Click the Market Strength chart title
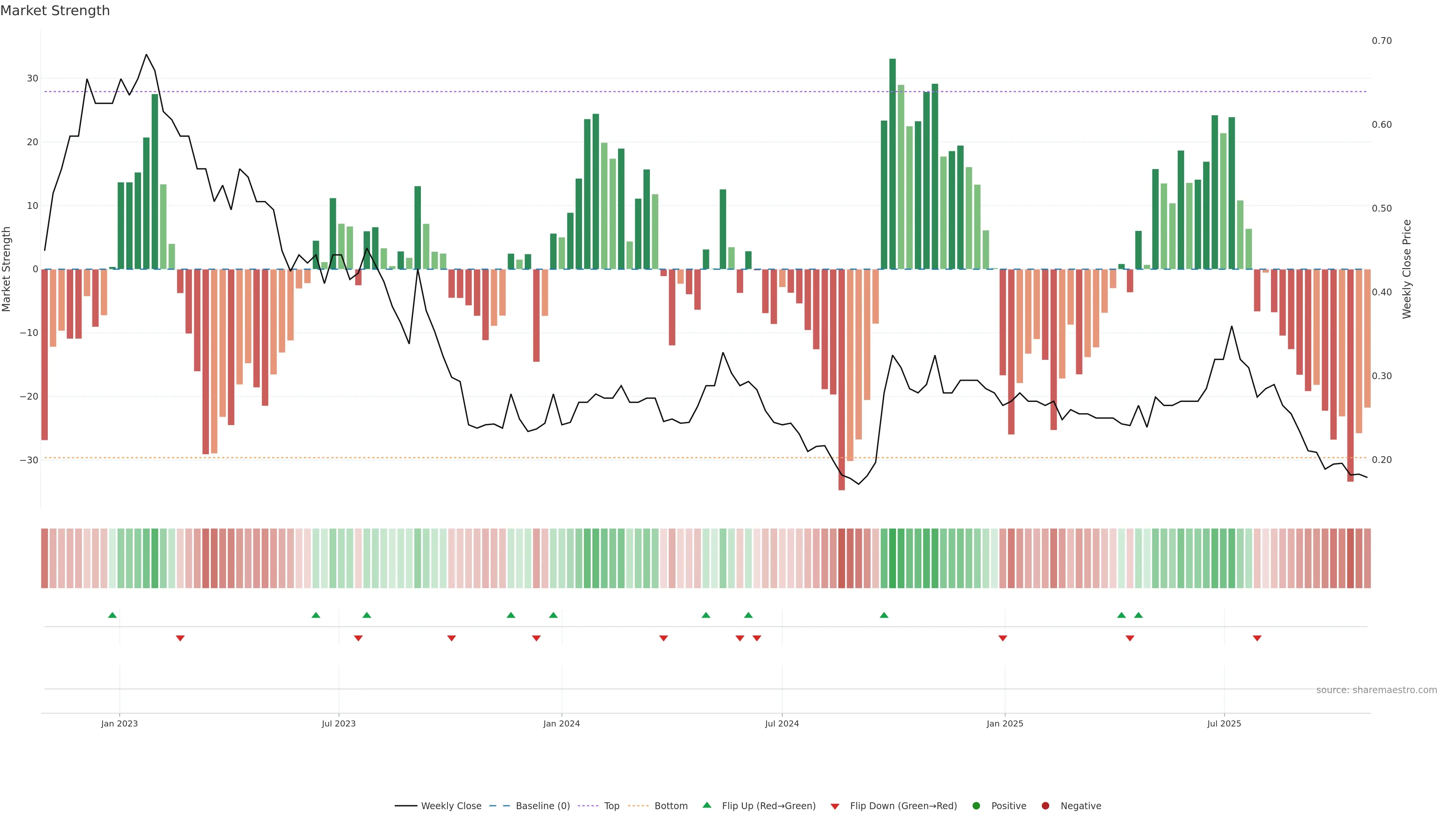The height and width of the screenshot is (819, 1456). [55, 11]
